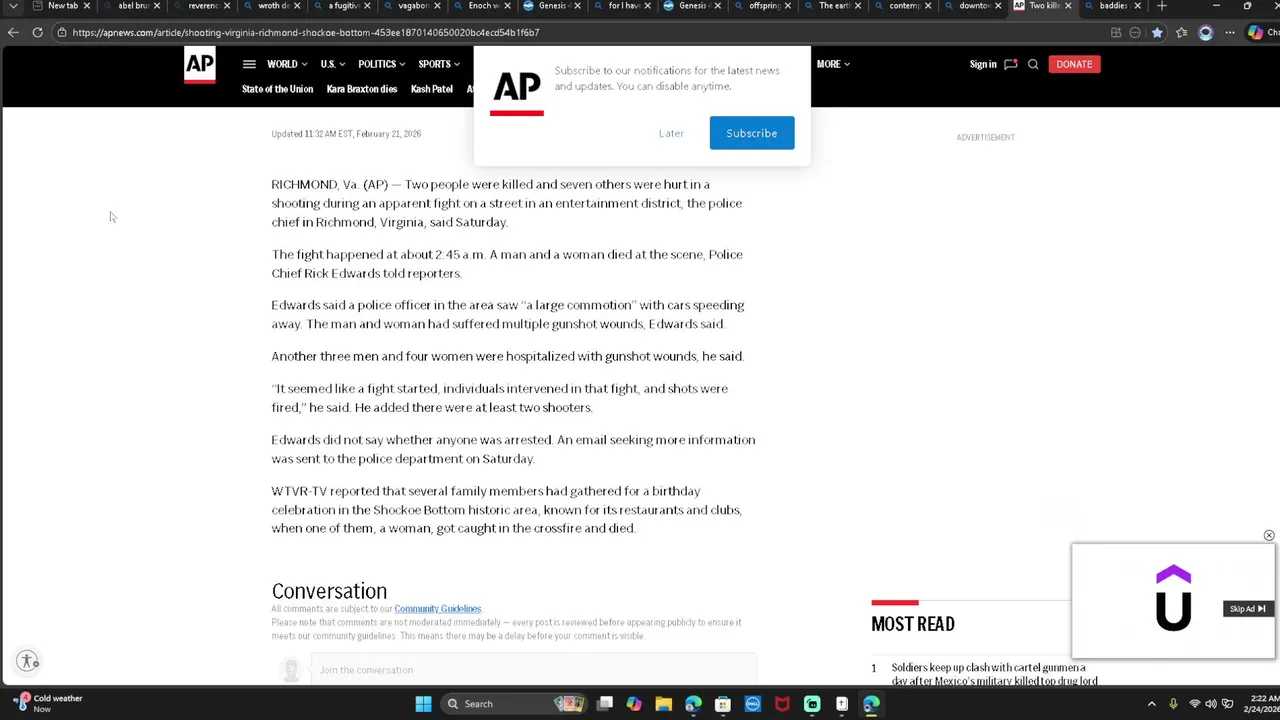Expand the WORLD menu
This screenshot has height=720, width=1280.
[x=287, y=64]
